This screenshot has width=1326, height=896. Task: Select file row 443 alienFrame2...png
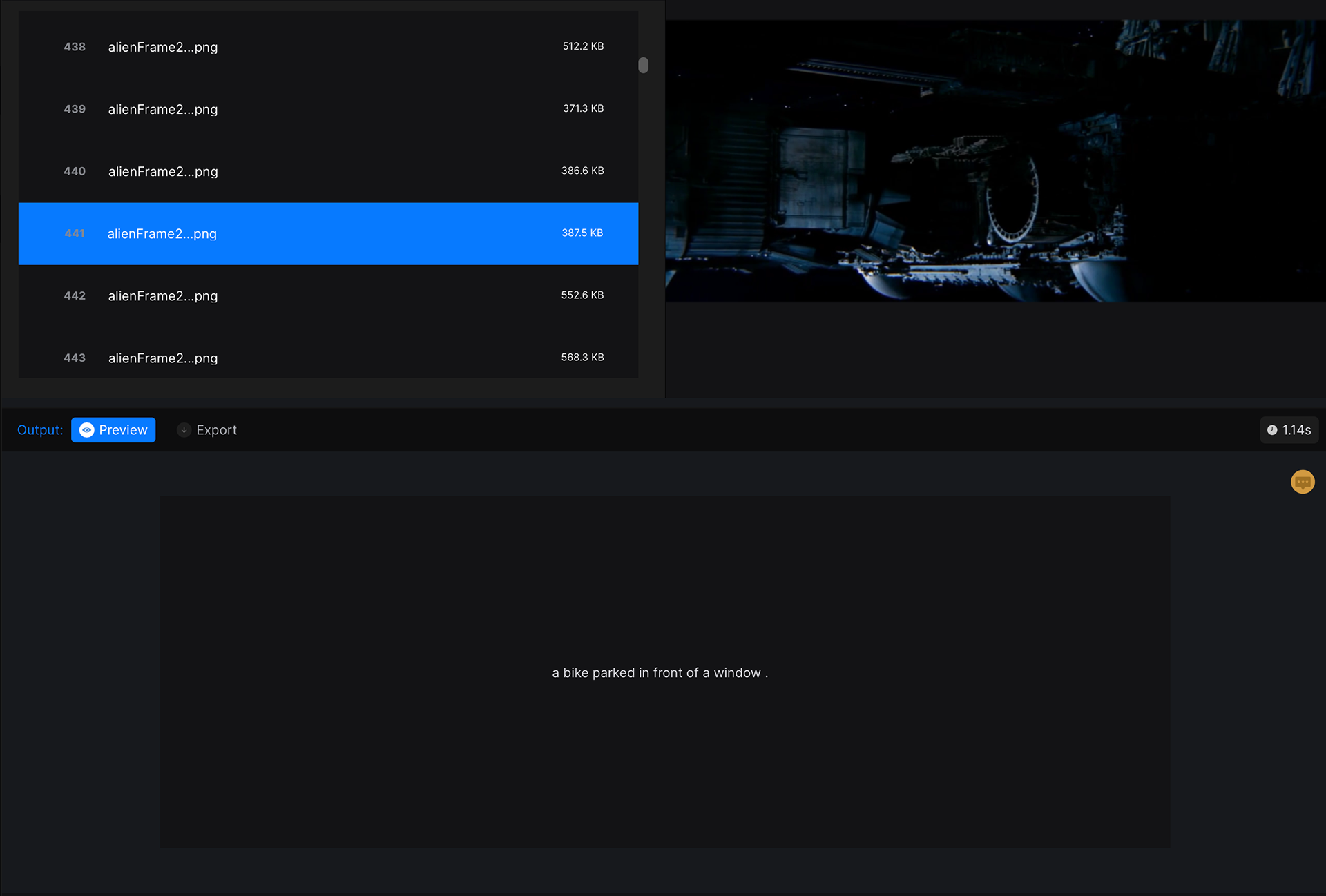coord(328,353)
